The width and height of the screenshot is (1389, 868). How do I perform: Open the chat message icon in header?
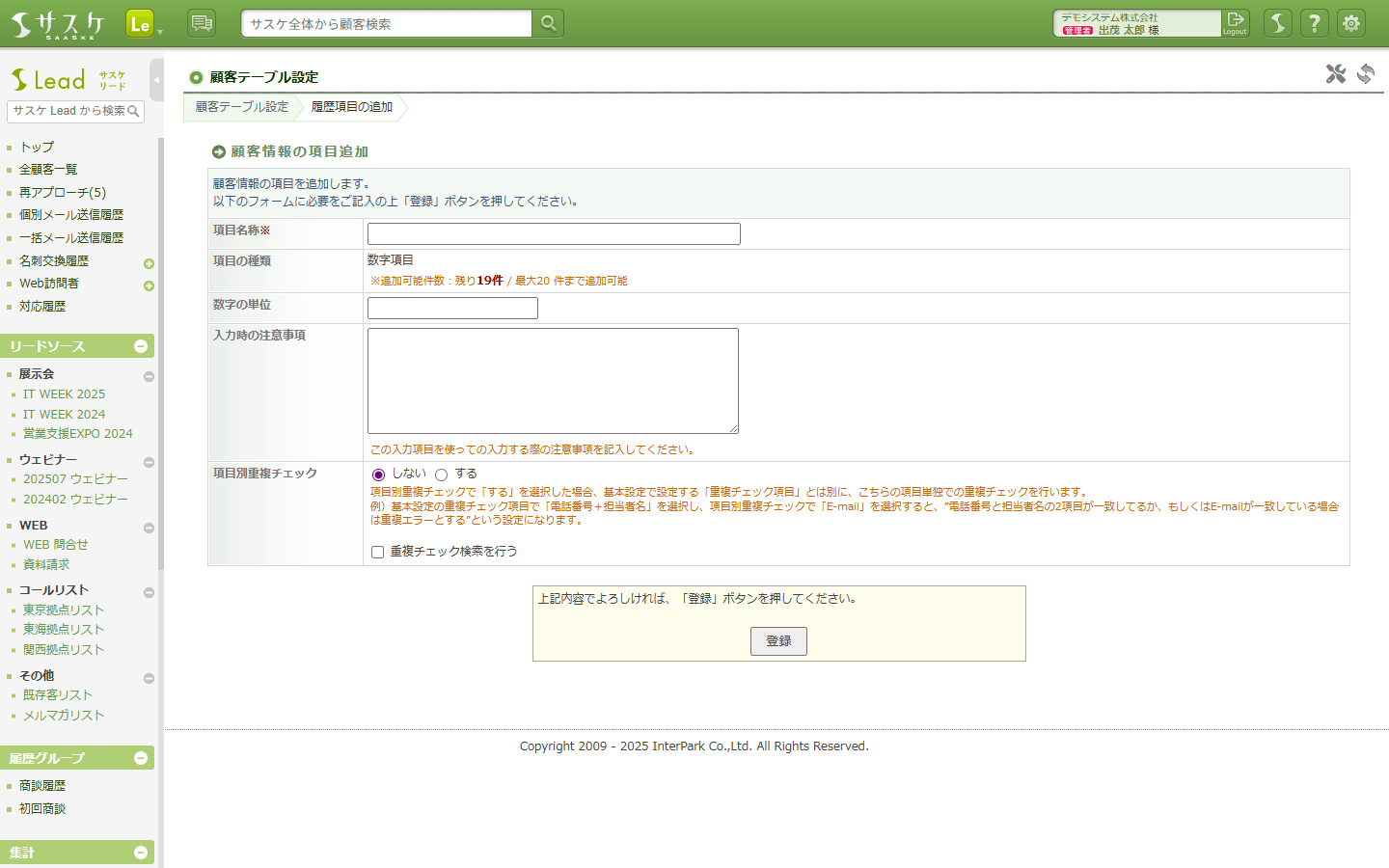(202, 23)
